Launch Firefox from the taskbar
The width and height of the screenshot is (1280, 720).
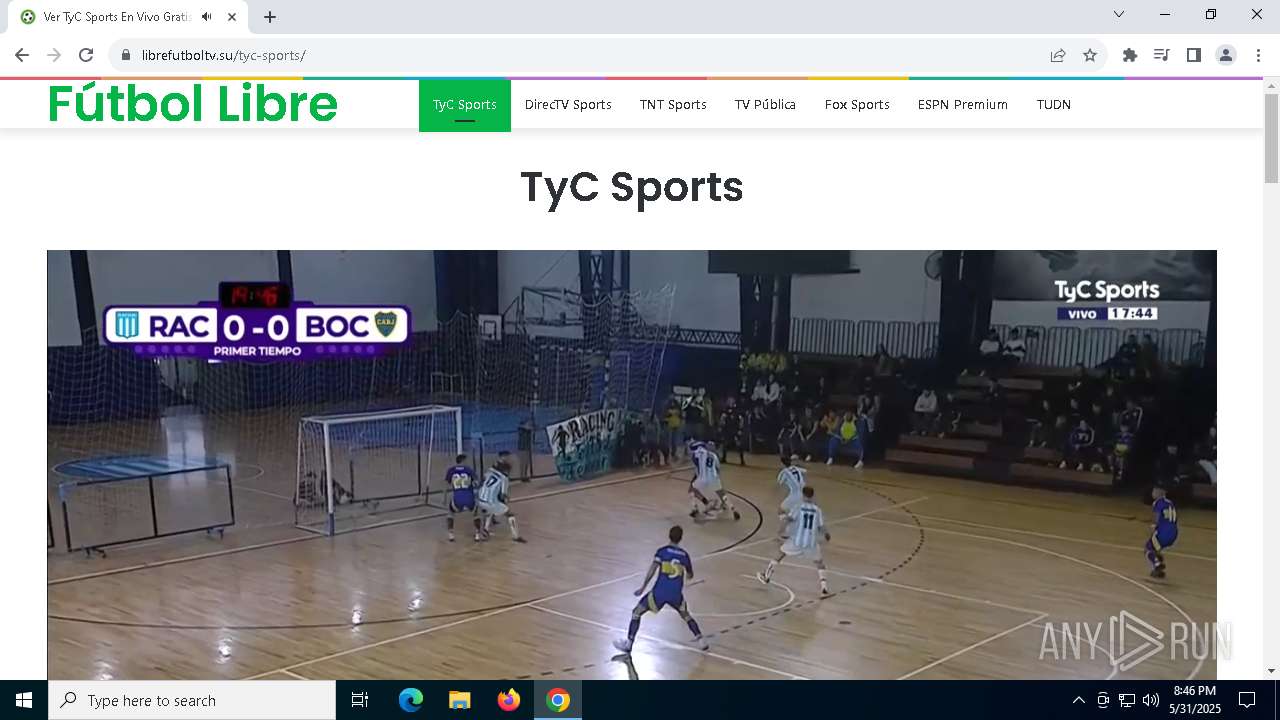pyautogui.click(x=509, y=700)
